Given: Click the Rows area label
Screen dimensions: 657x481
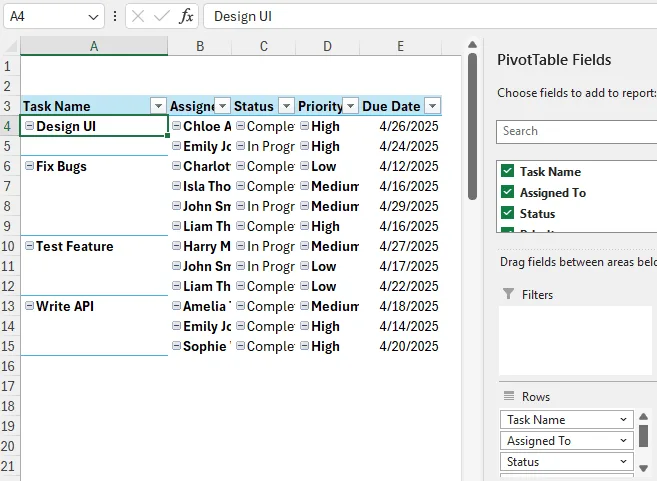Looking at the screenshot, I should [x=536, y=397].
